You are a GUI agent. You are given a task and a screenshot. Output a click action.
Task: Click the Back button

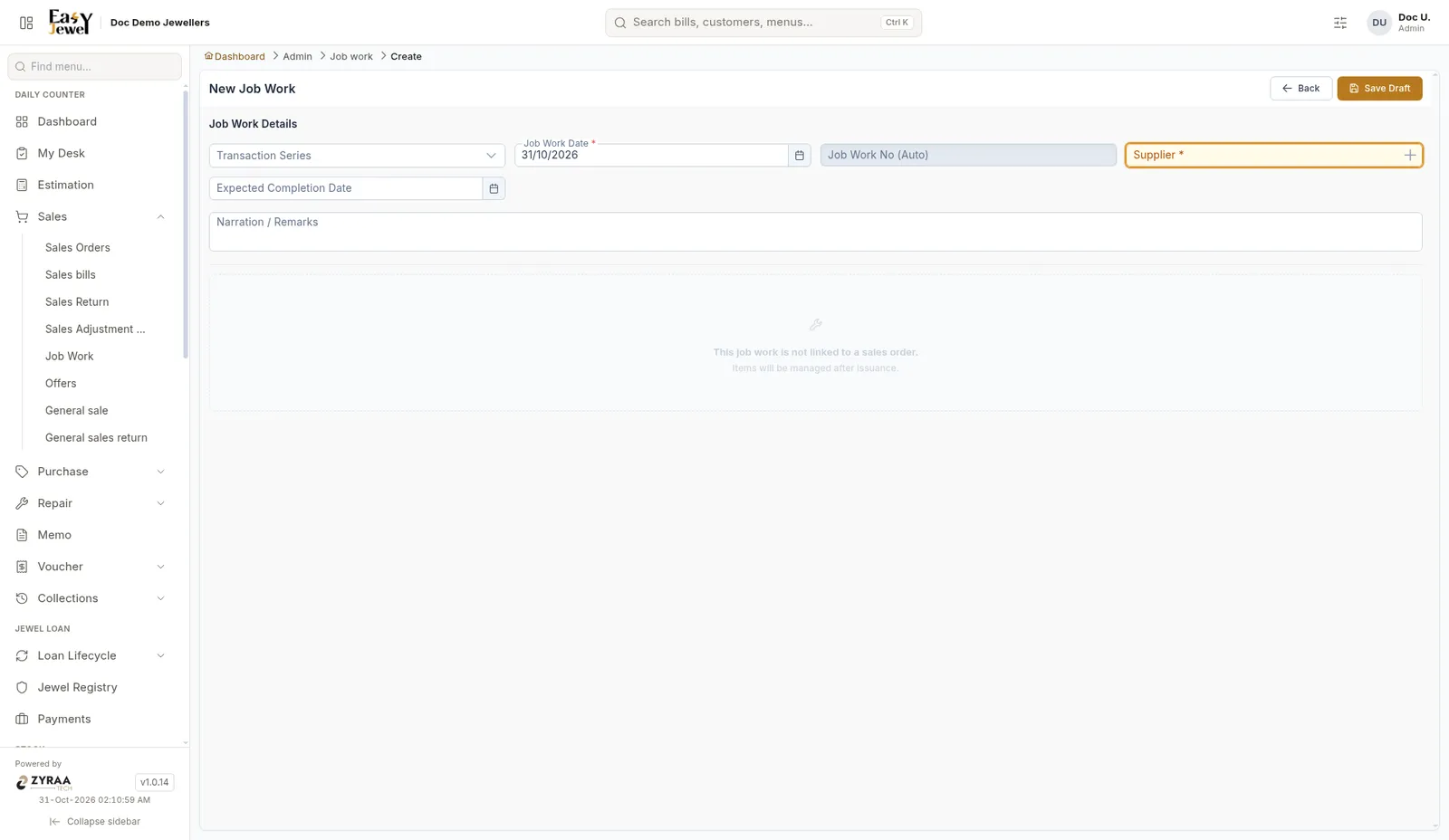click(1300, 89)
